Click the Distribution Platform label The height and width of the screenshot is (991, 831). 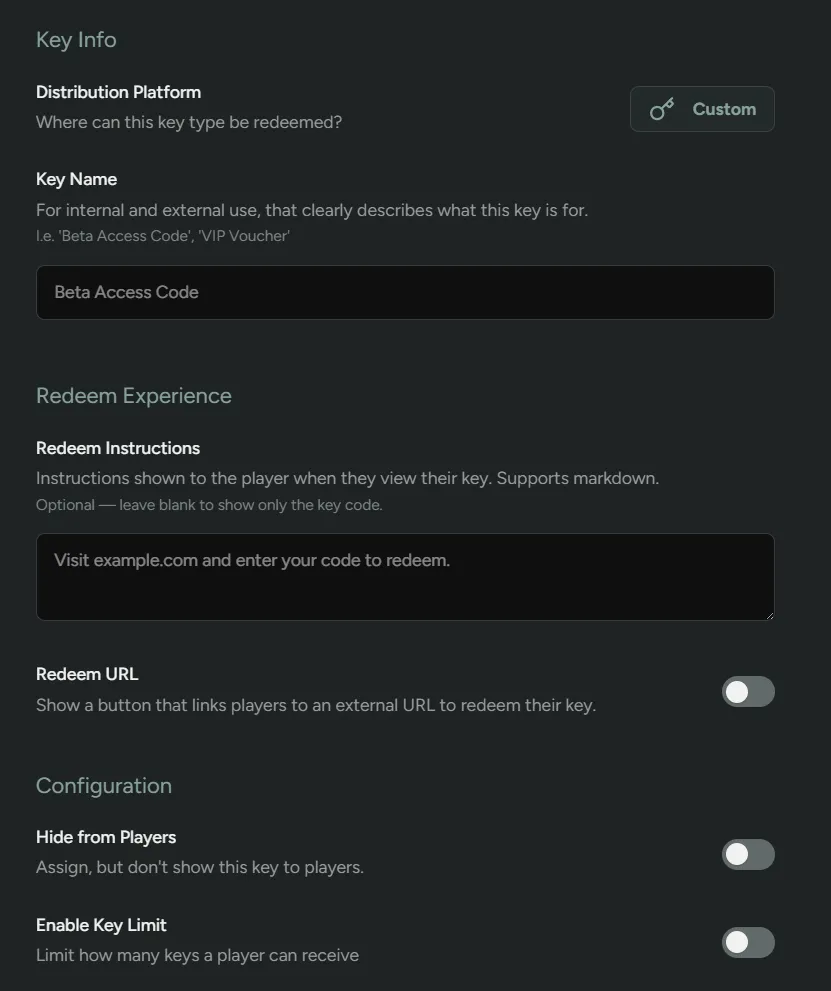point(118,92)
